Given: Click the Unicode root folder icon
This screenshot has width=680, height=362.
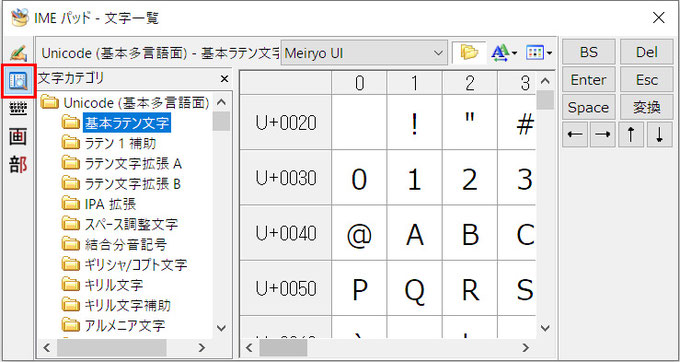Looking at the screenshot, I should pos(49,103).
